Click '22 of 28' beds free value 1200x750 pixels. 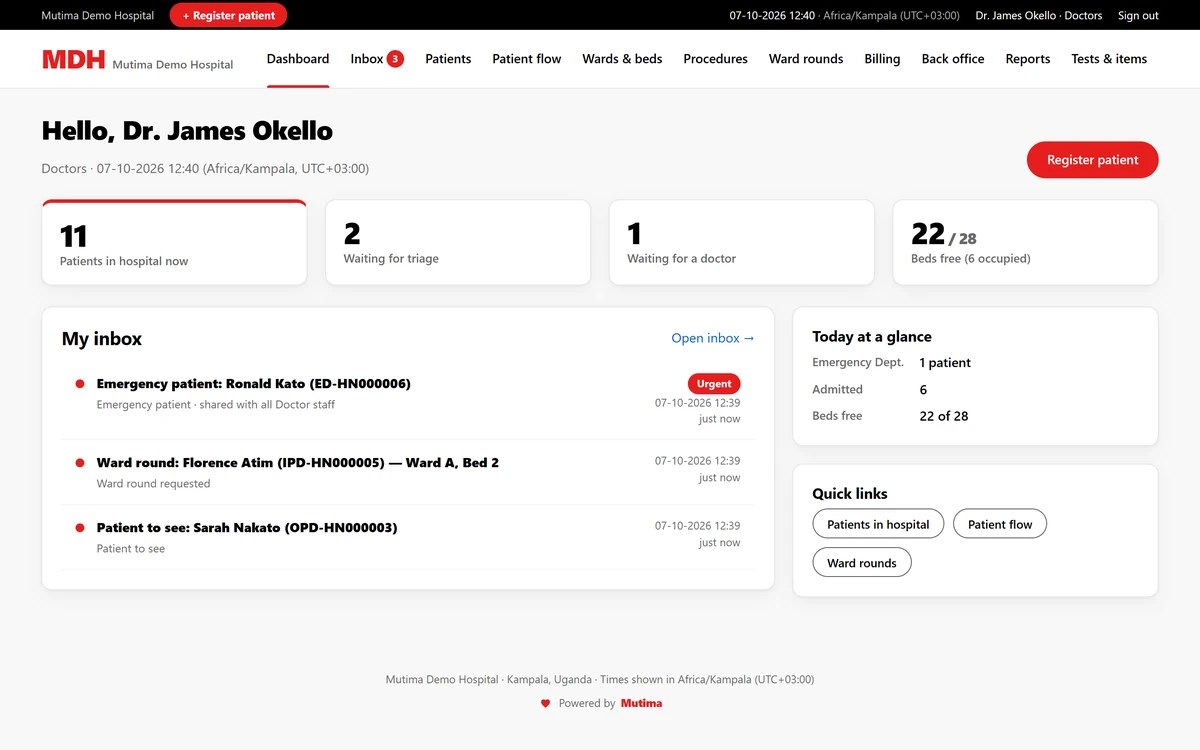944,416
